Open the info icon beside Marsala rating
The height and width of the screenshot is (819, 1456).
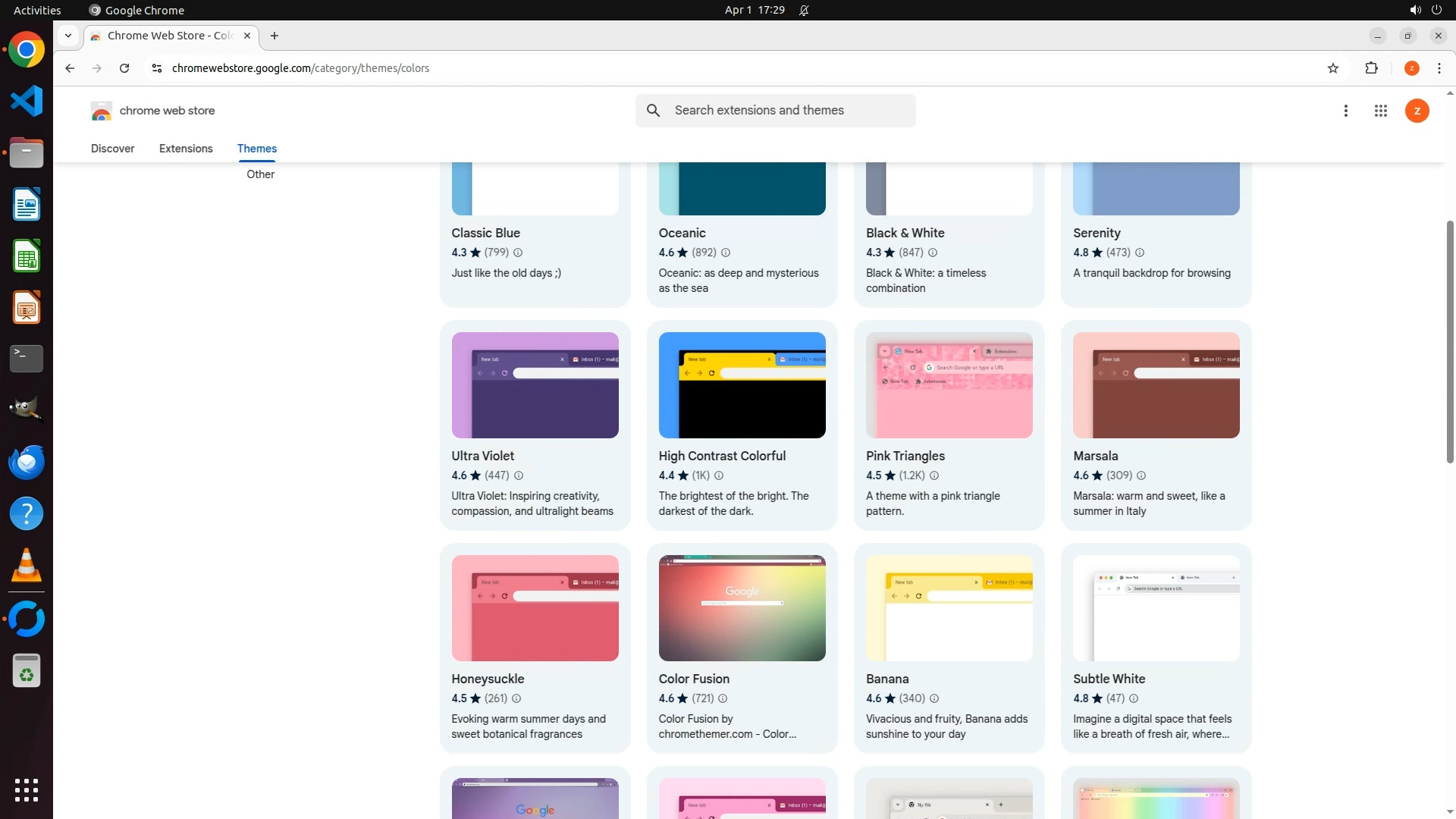tap(1141, 475)
